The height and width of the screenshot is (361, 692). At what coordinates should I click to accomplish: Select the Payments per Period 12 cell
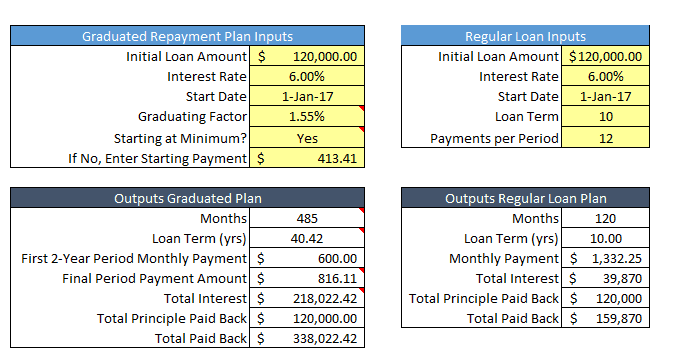click(x=605, y=137)
